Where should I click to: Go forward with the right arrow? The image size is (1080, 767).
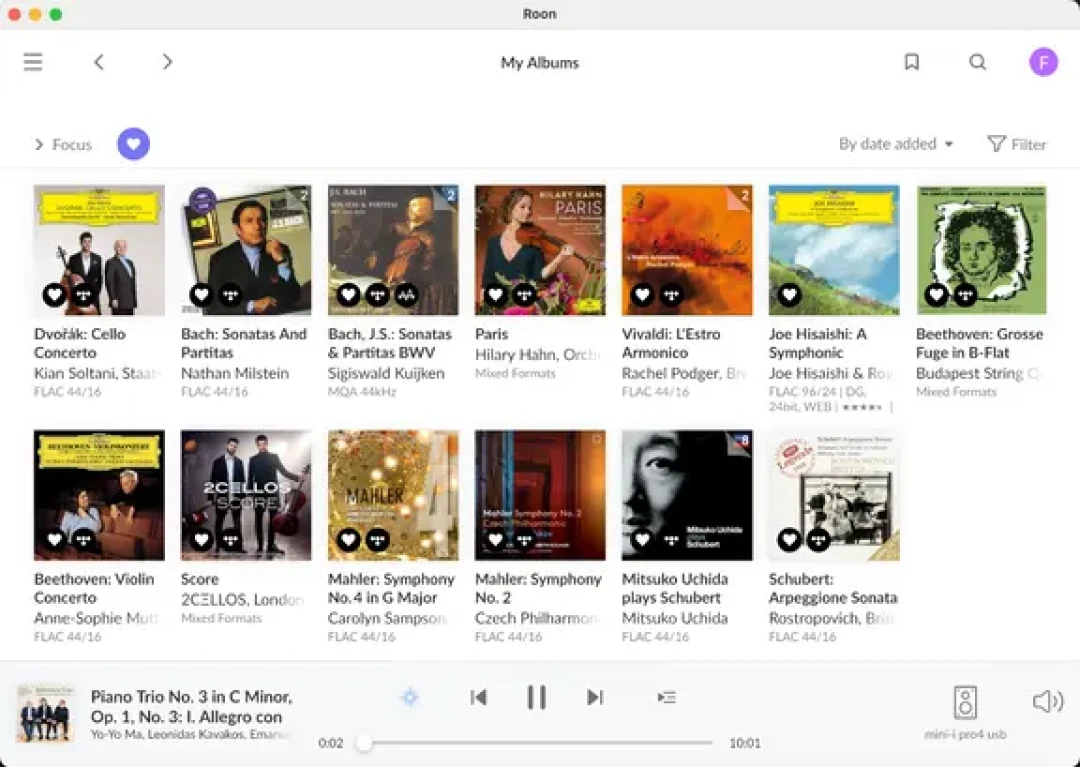click(x=167, y=62)
